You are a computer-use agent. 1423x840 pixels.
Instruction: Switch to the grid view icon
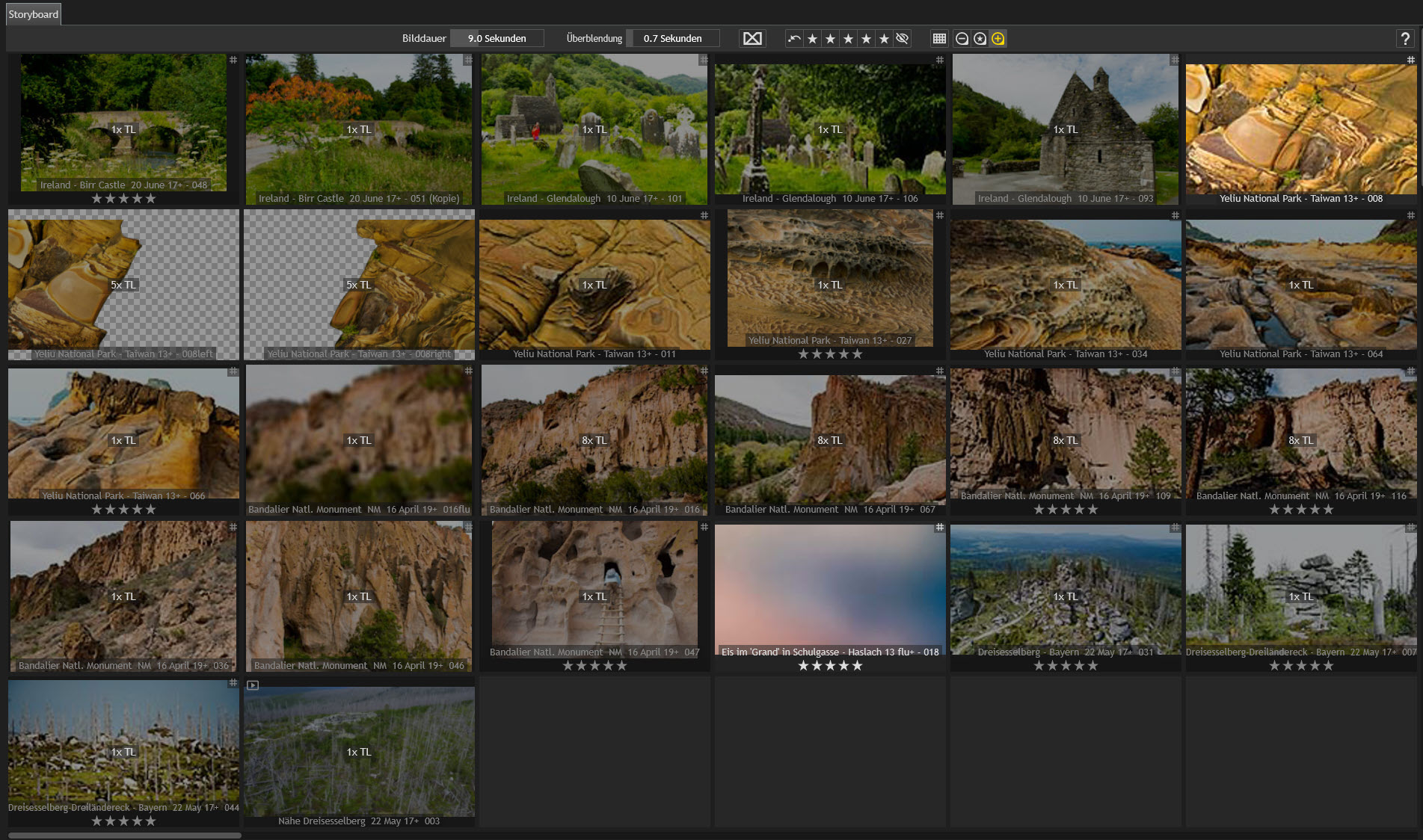coord(939,38)
